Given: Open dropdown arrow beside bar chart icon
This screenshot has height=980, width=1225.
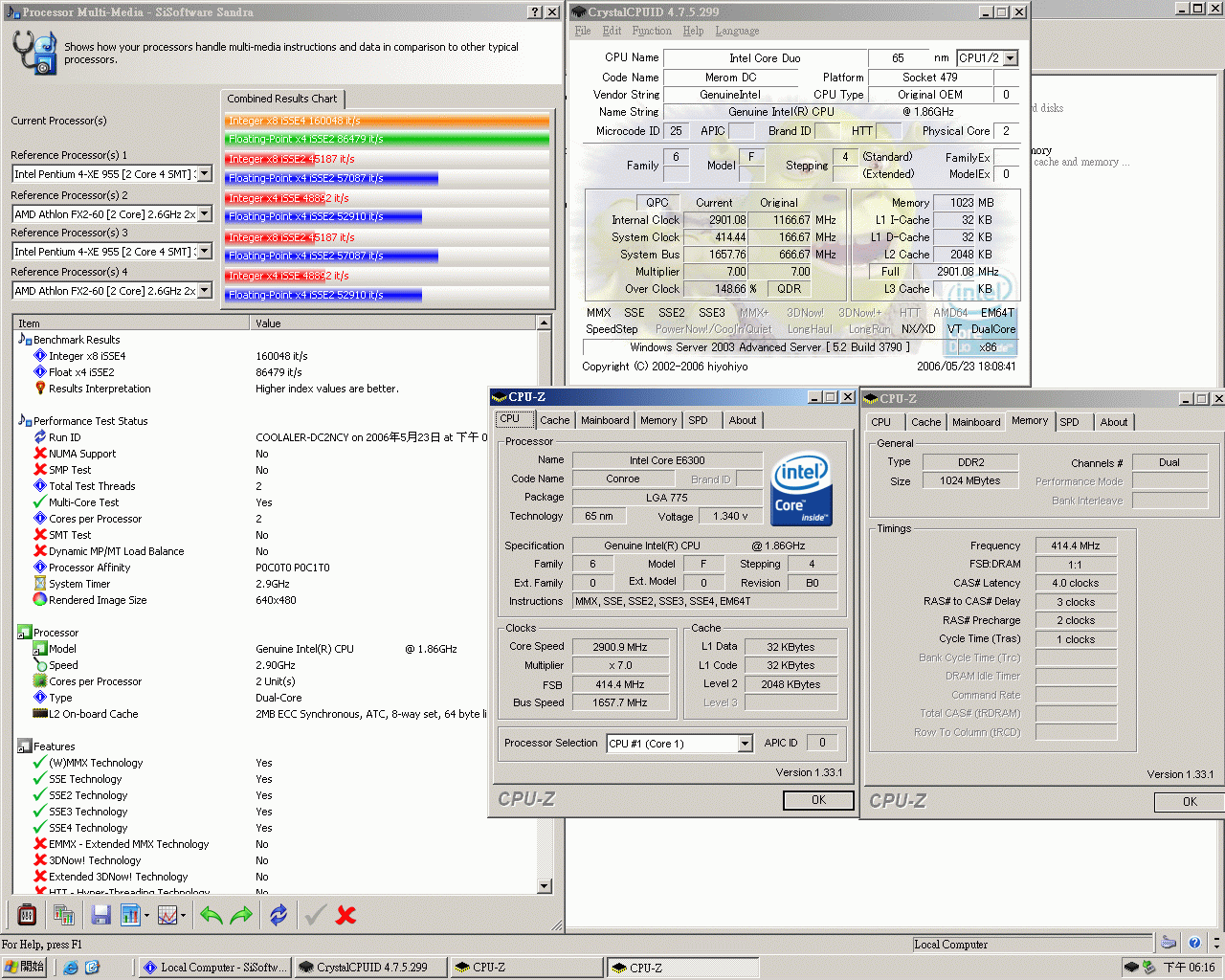Looking at the screenshot, I should [x=146, y=917].
